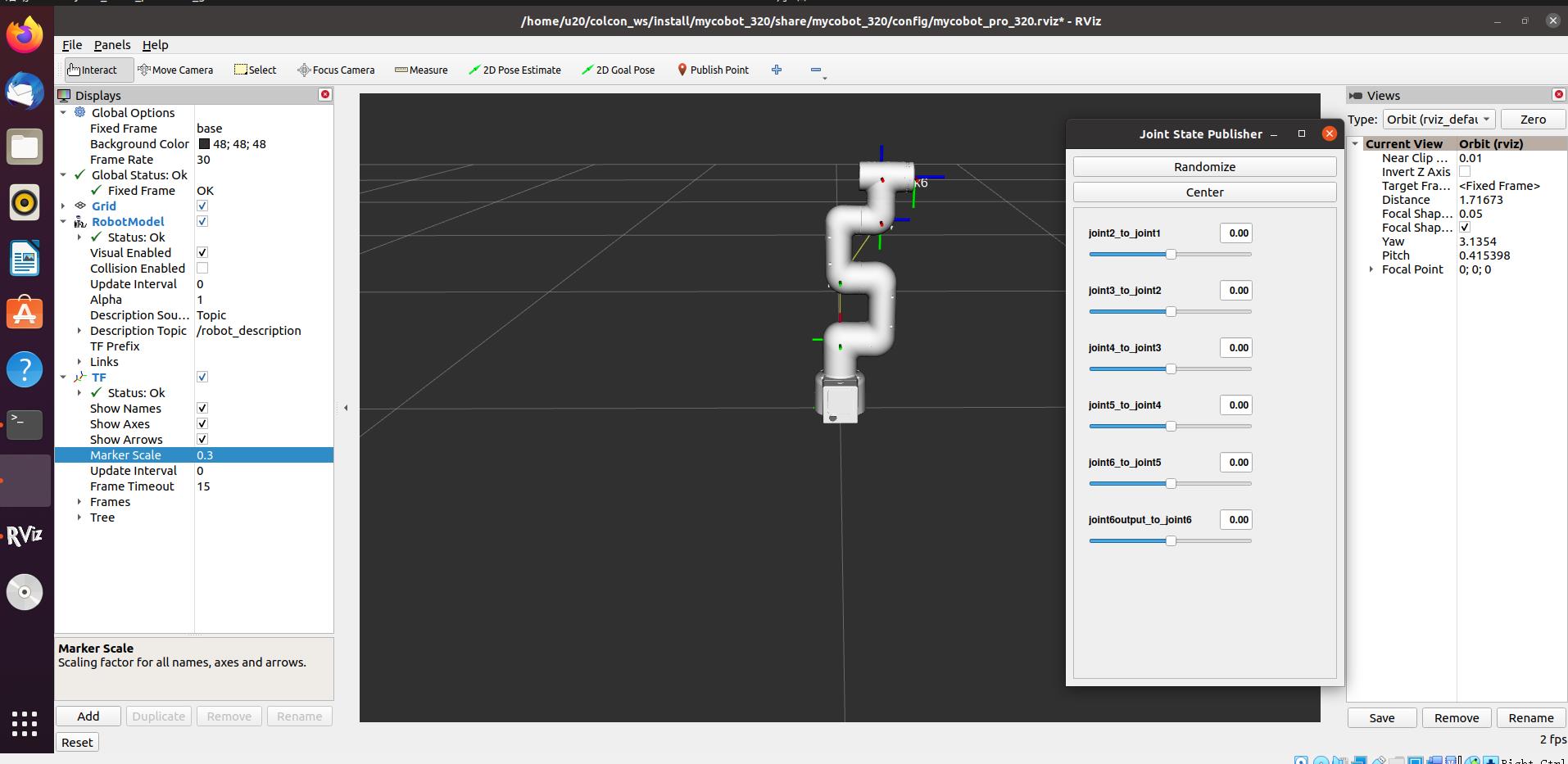Click the blue plus add-tool icon
This screenshot has height=764, width=1568.
tap(777, 70)
